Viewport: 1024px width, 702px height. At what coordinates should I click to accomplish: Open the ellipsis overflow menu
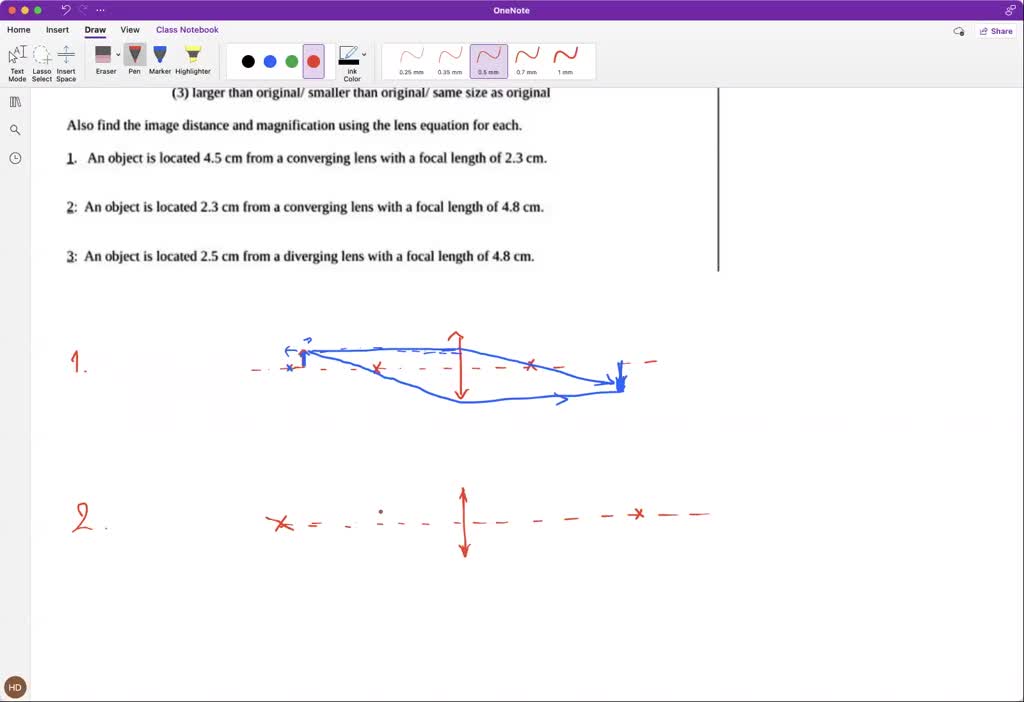coord(99,9)
